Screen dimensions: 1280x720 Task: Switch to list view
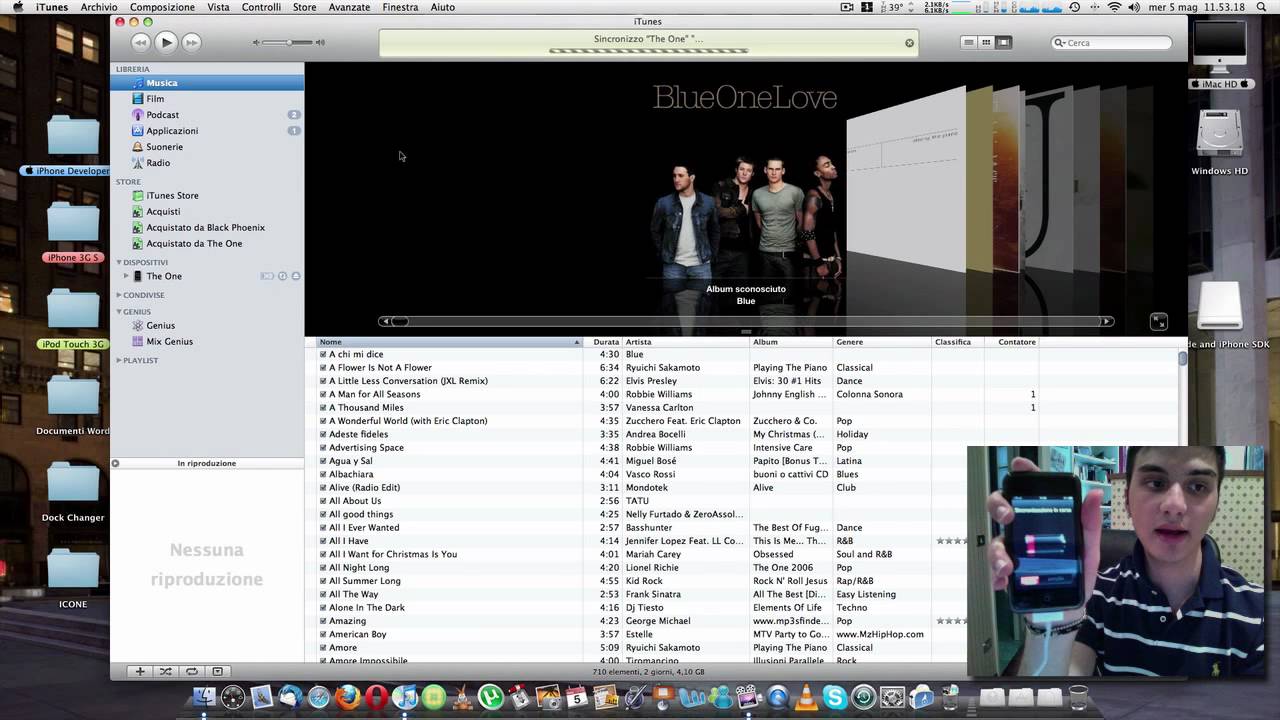point(968,42)
